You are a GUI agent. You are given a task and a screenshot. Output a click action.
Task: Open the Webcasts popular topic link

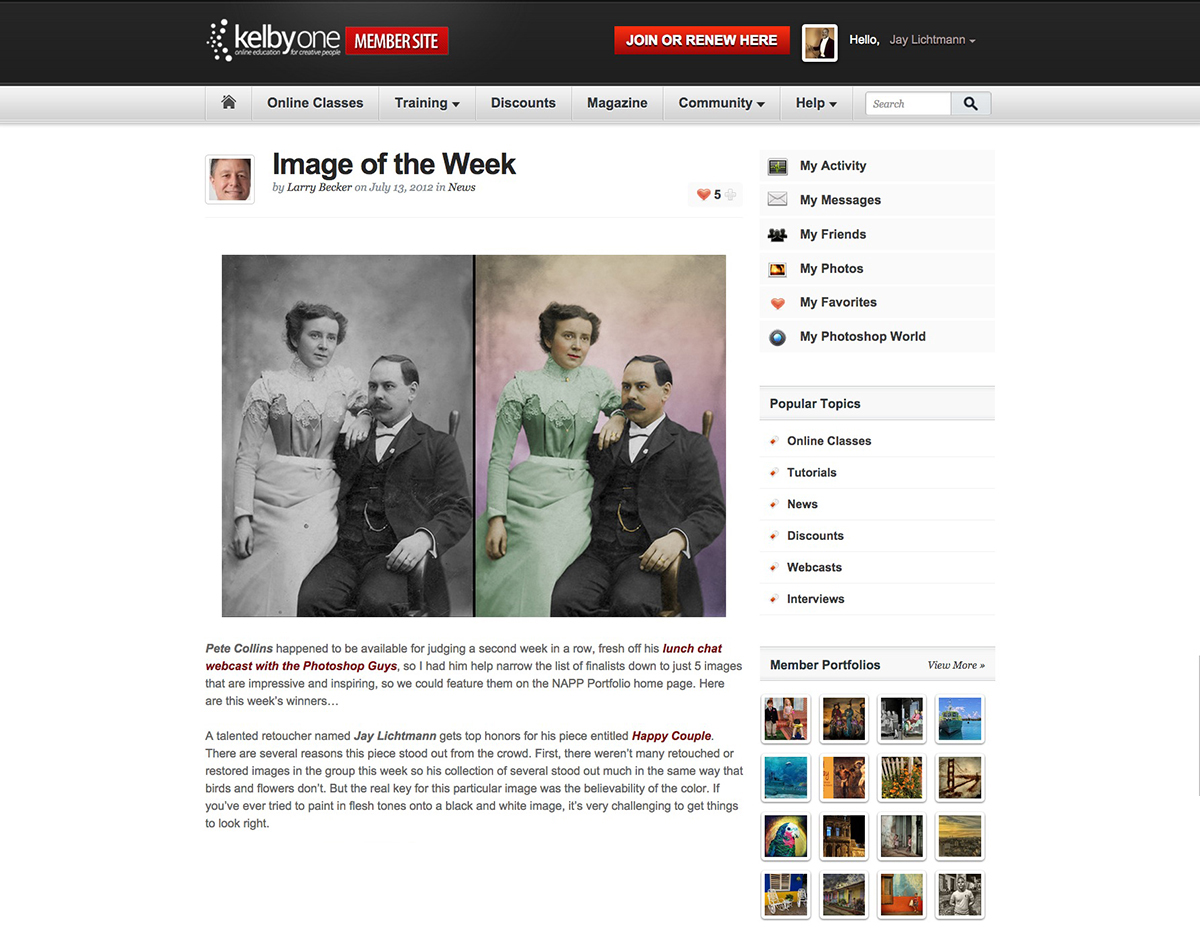814,567
